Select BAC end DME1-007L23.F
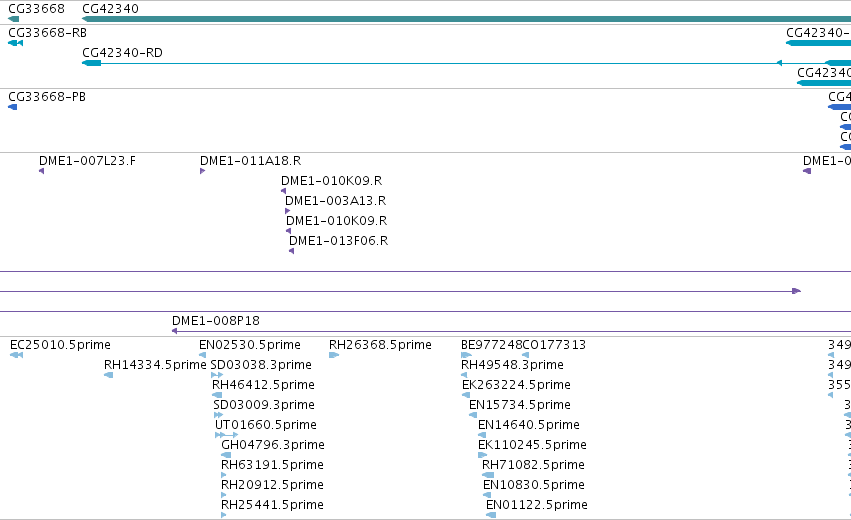 [x=87, y=161]
